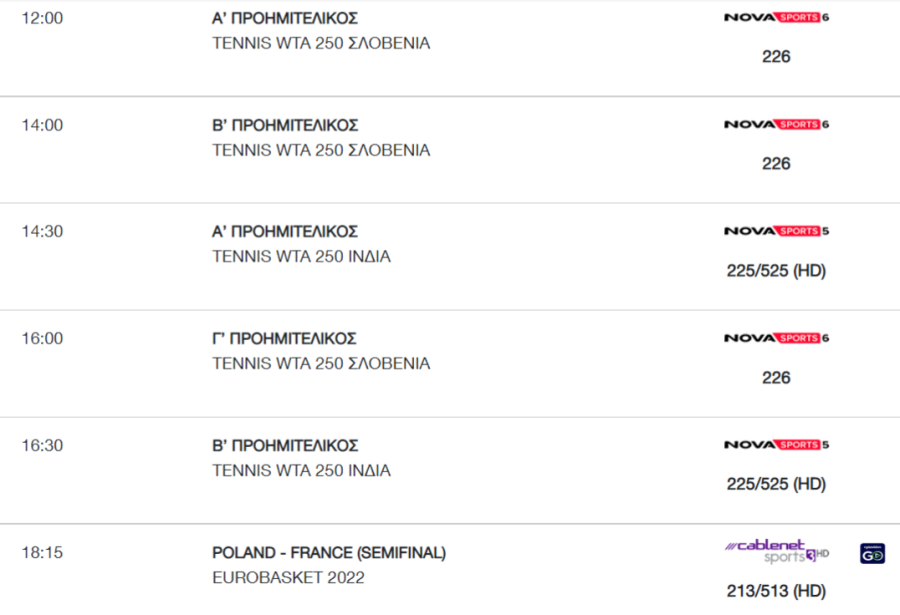Click the EUROBASKET 2022 subtitle

click(x=288, y=578)
